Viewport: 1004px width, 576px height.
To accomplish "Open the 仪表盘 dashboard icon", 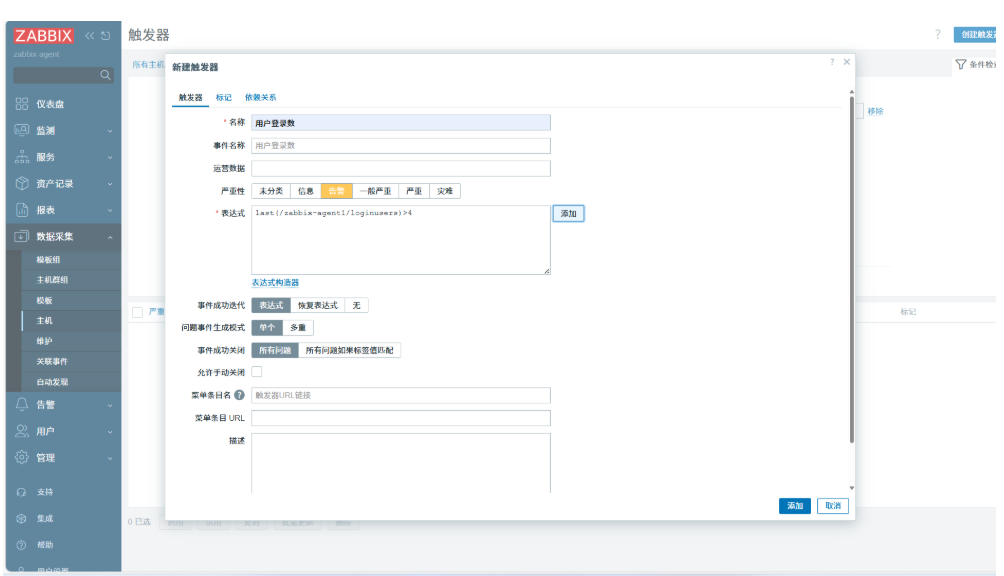I will [22, 104].
